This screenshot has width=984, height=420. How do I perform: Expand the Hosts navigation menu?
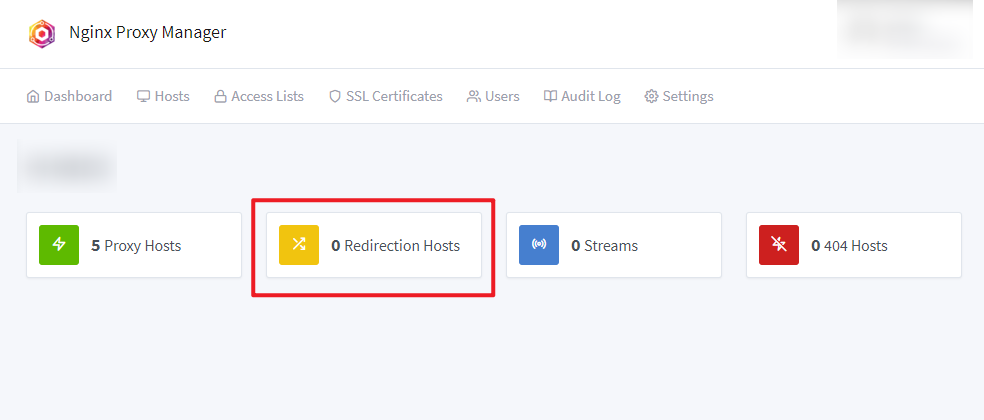pos(163,97)
